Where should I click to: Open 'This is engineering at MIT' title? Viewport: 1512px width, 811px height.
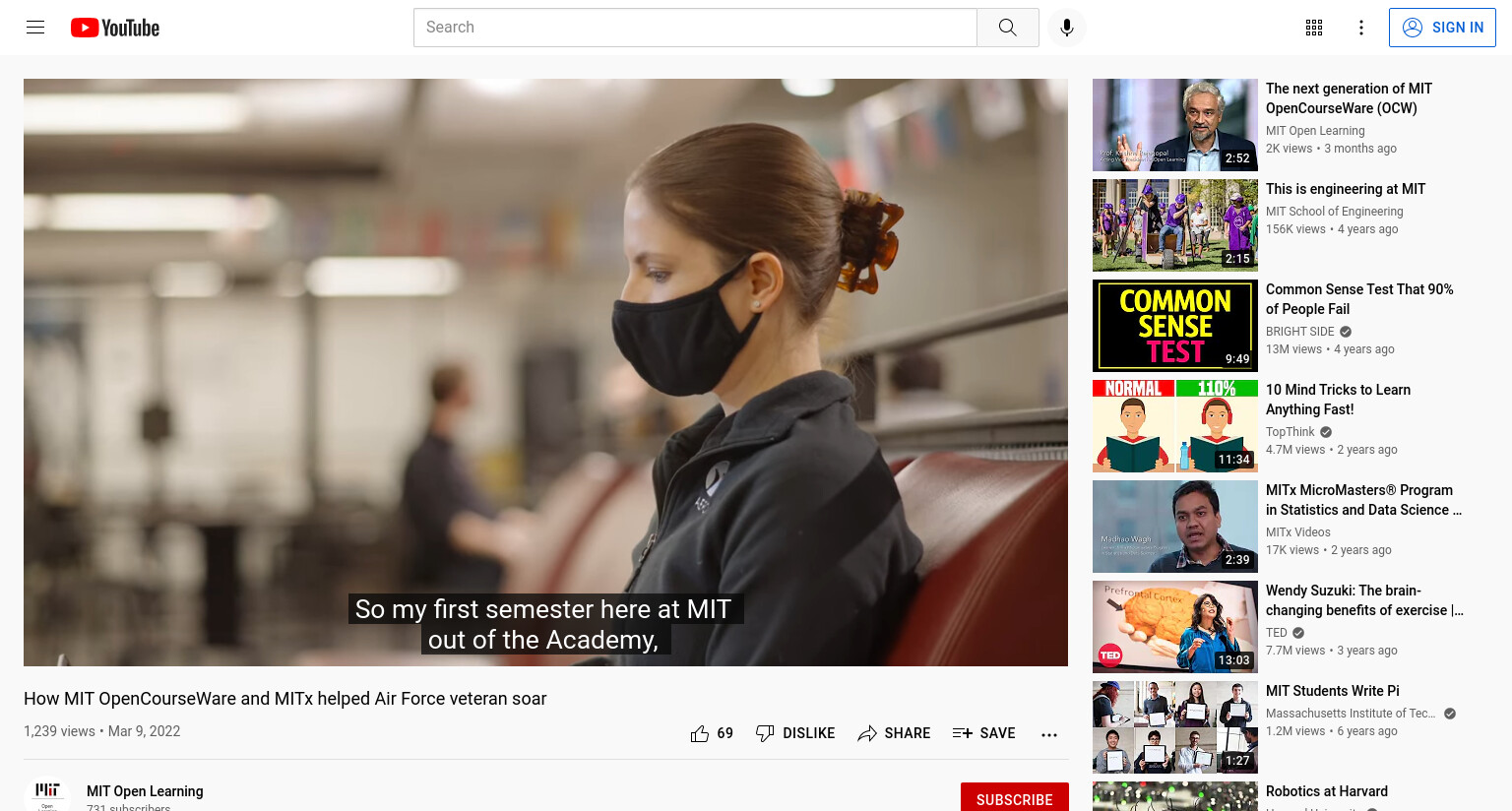[1346, 189]
